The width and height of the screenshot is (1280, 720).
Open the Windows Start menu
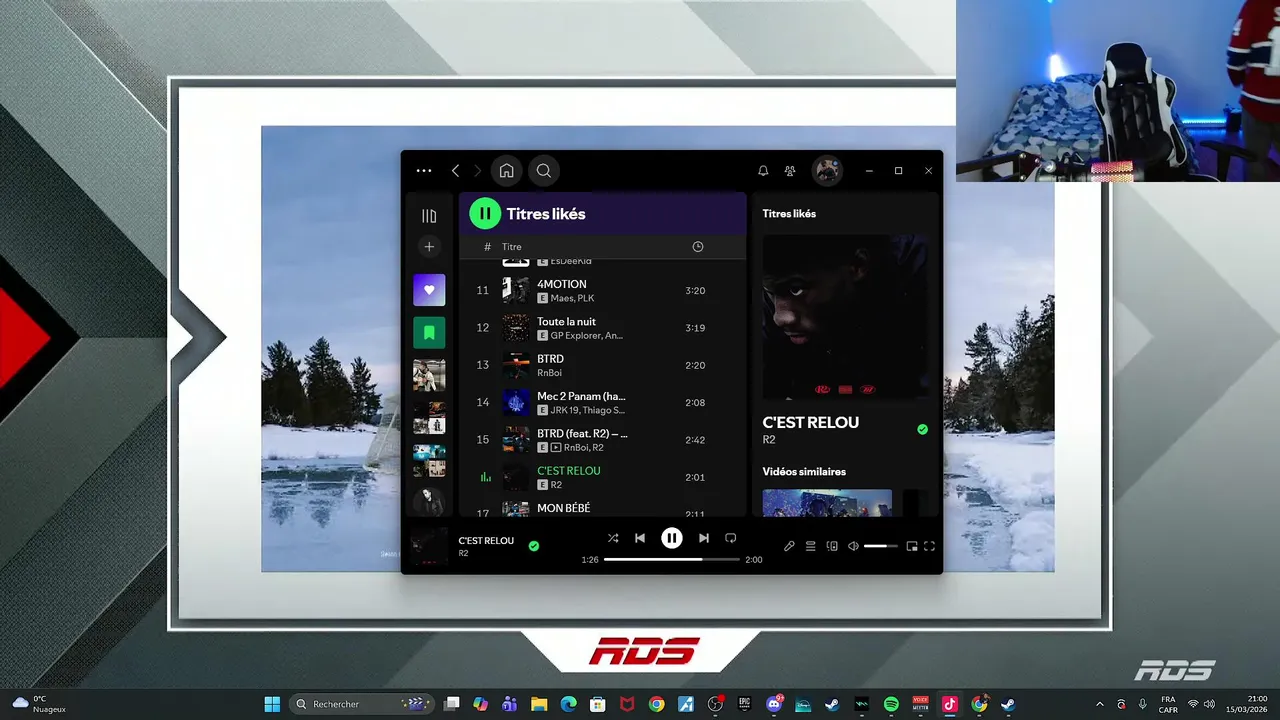pos(272,704)
